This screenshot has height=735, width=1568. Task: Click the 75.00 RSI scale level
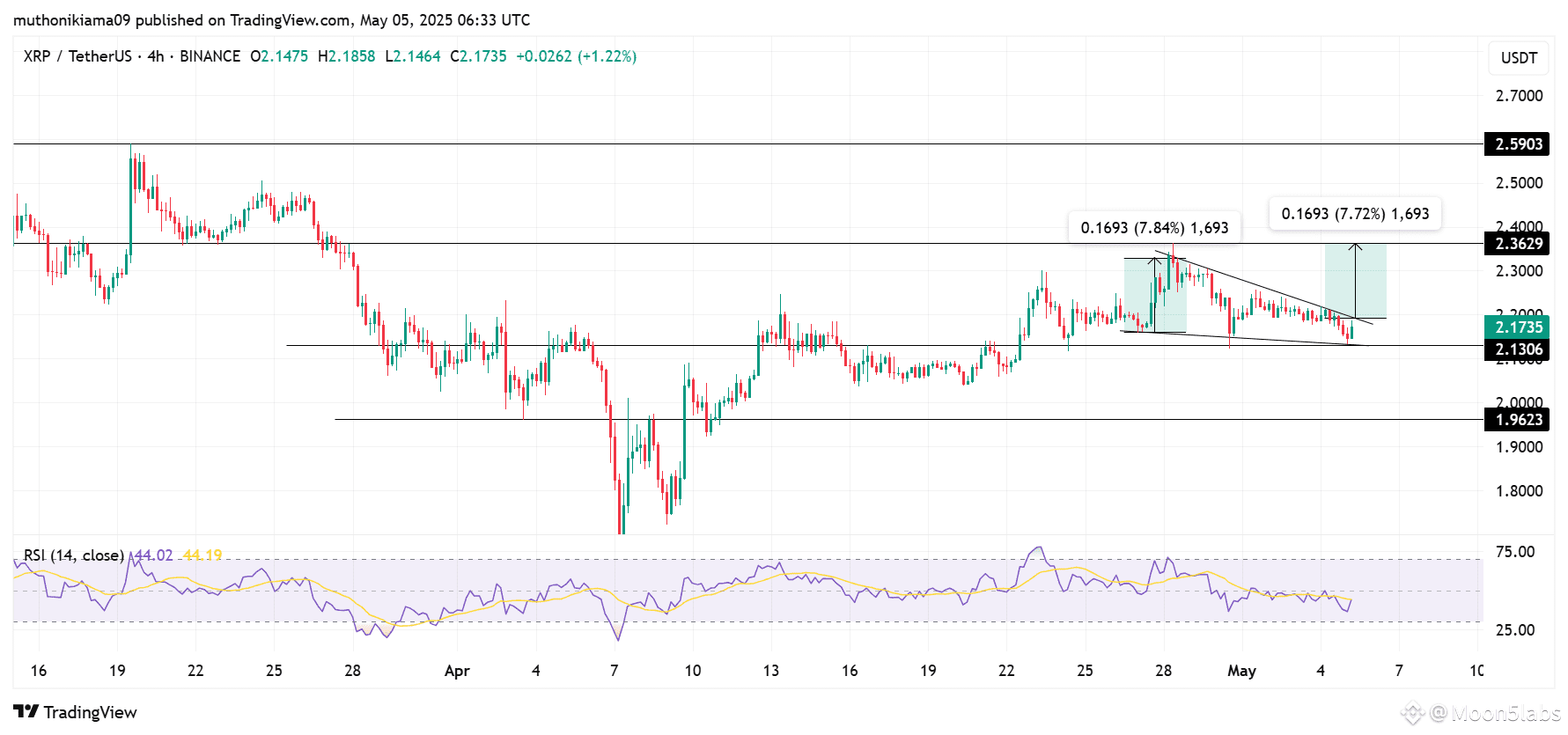1514,552
